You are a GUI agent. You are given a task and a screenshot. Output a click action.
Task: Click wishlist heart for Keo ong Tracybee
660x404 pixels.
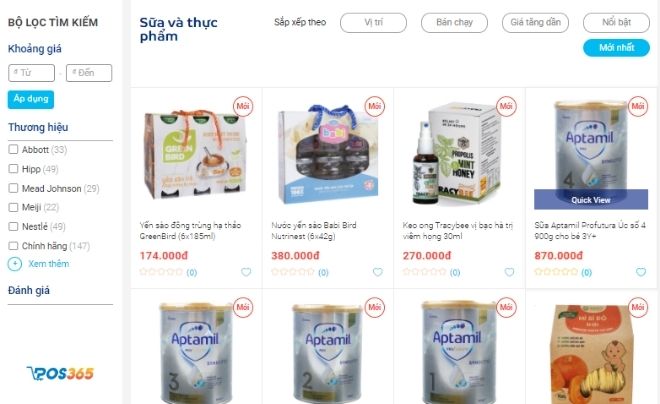point(509,272)
